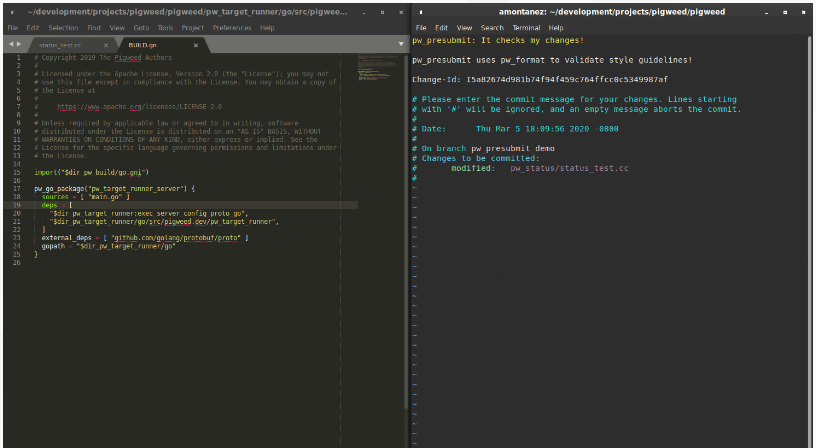Open the View menu in Sublime Text
This screenshot has height=448, width=816.
(x=117, y=28)
